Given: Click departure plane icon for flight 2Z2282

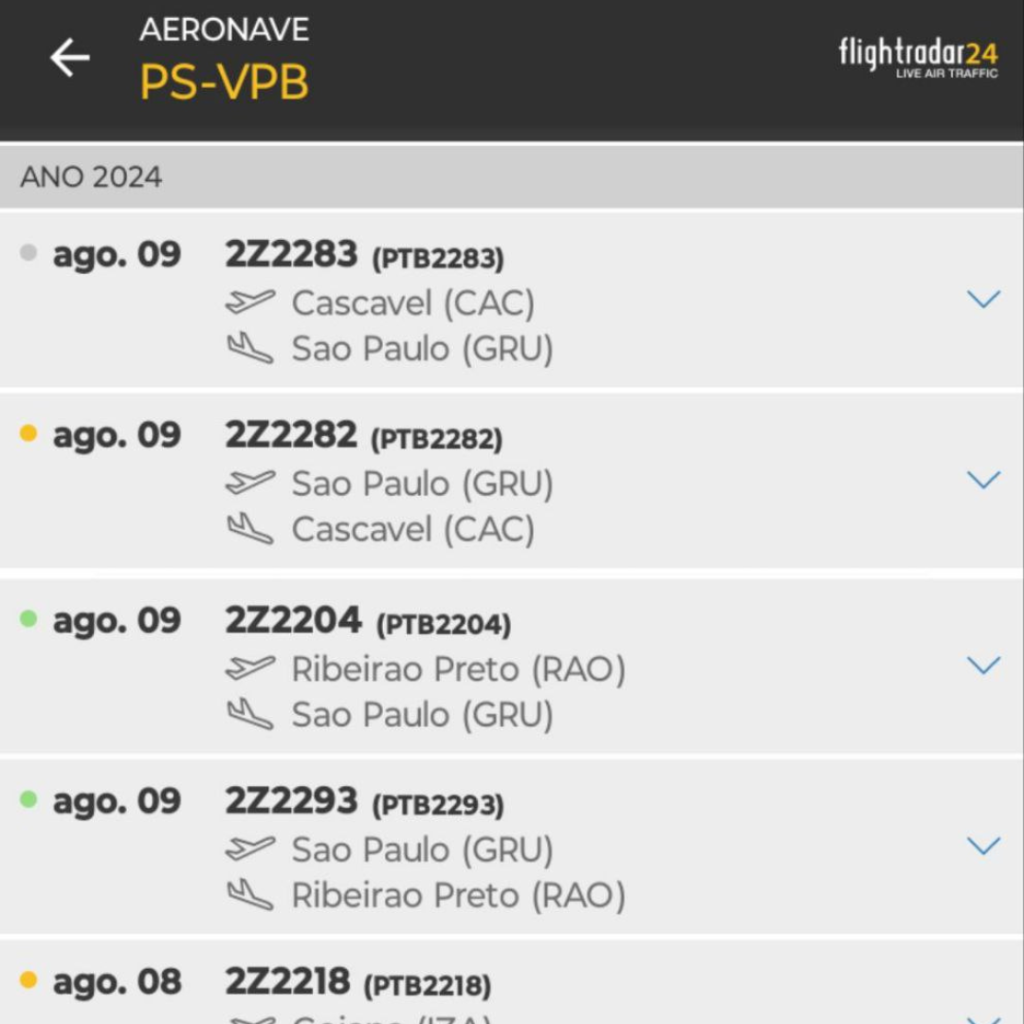Looking at the screenshot, I should (x=250, y=483).
